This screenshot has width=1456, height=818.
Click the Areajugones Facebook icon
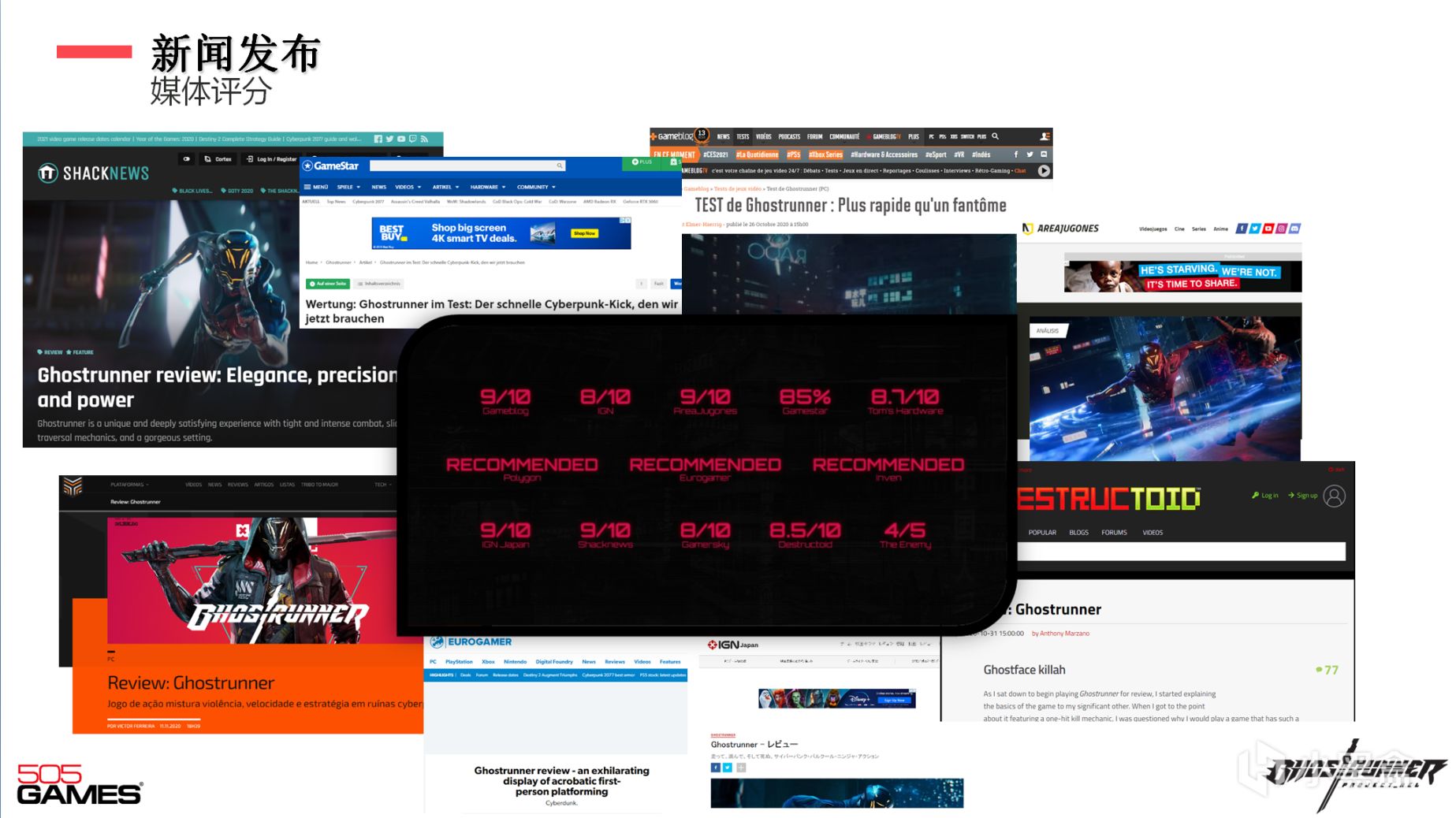pyautogui.click(x=1242, y=229)
